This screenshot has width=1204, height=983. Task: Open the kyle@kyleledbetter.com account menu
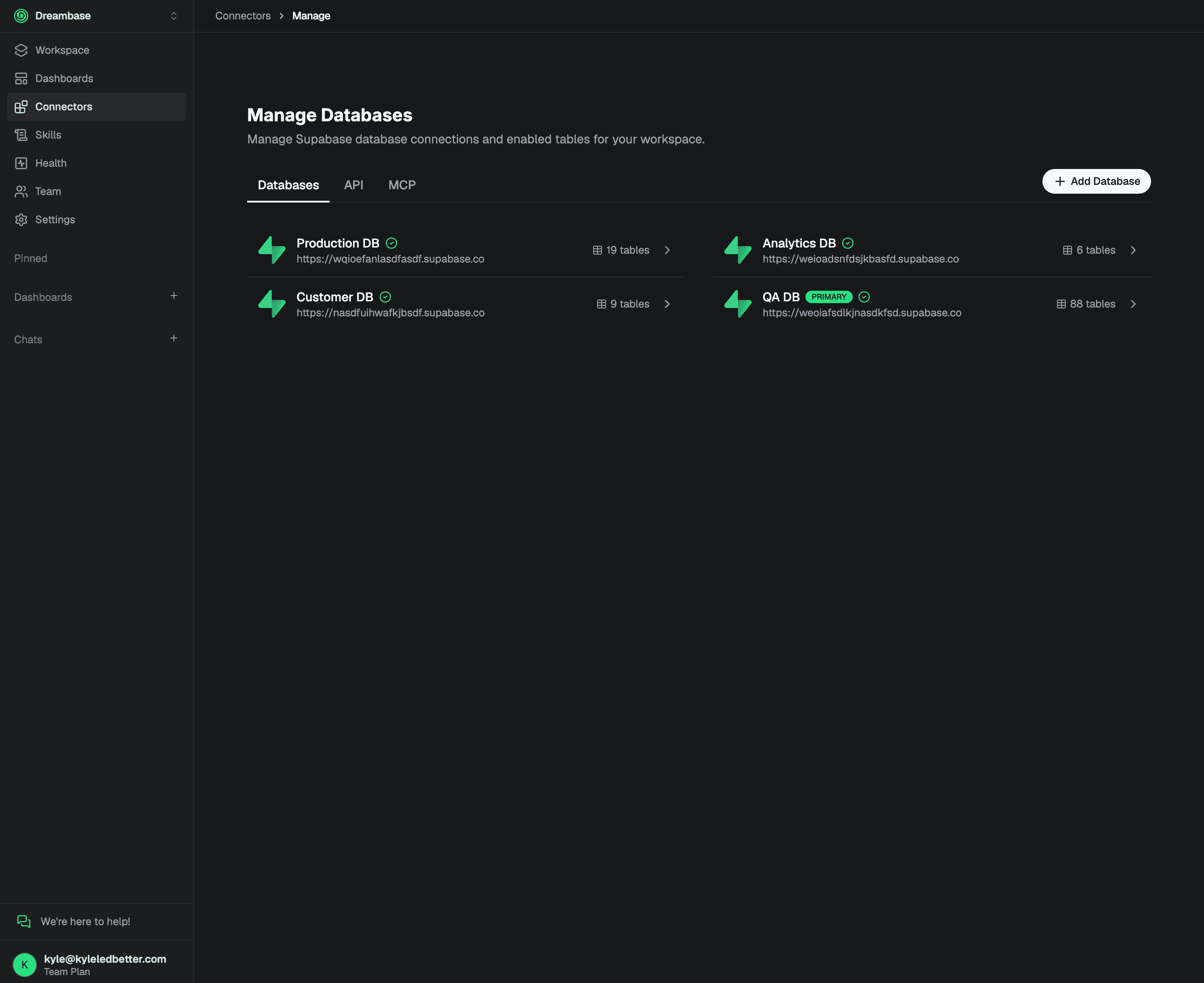105,959
